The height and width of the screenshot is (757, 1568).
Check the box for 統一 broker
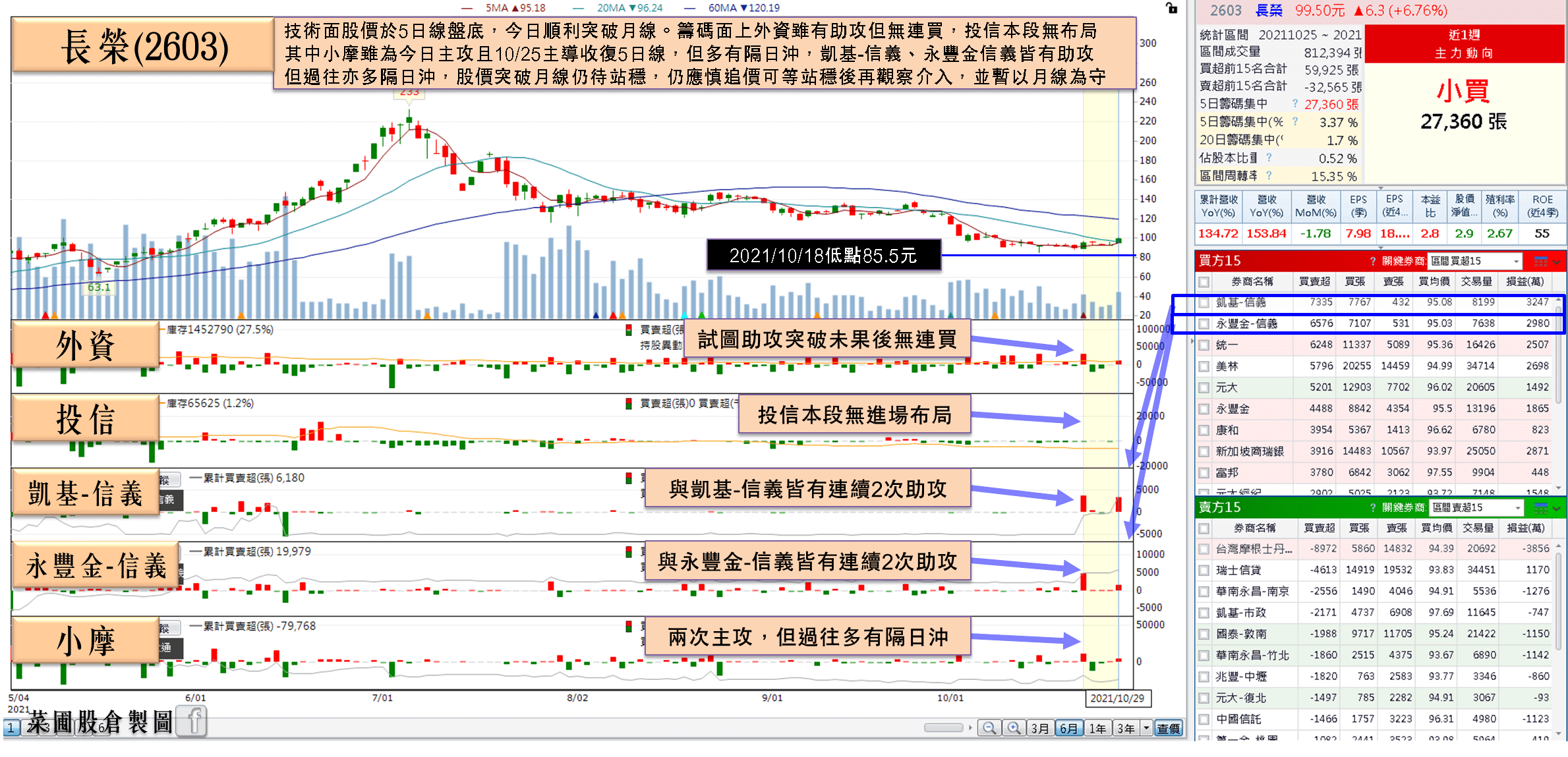(1205, 345)
